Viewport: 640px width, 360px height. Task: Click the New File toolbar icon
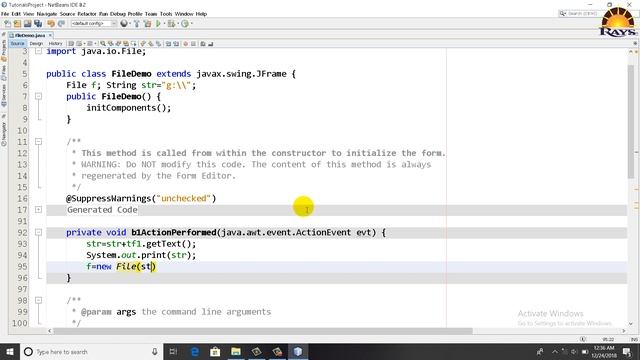[x=7, y=24]
